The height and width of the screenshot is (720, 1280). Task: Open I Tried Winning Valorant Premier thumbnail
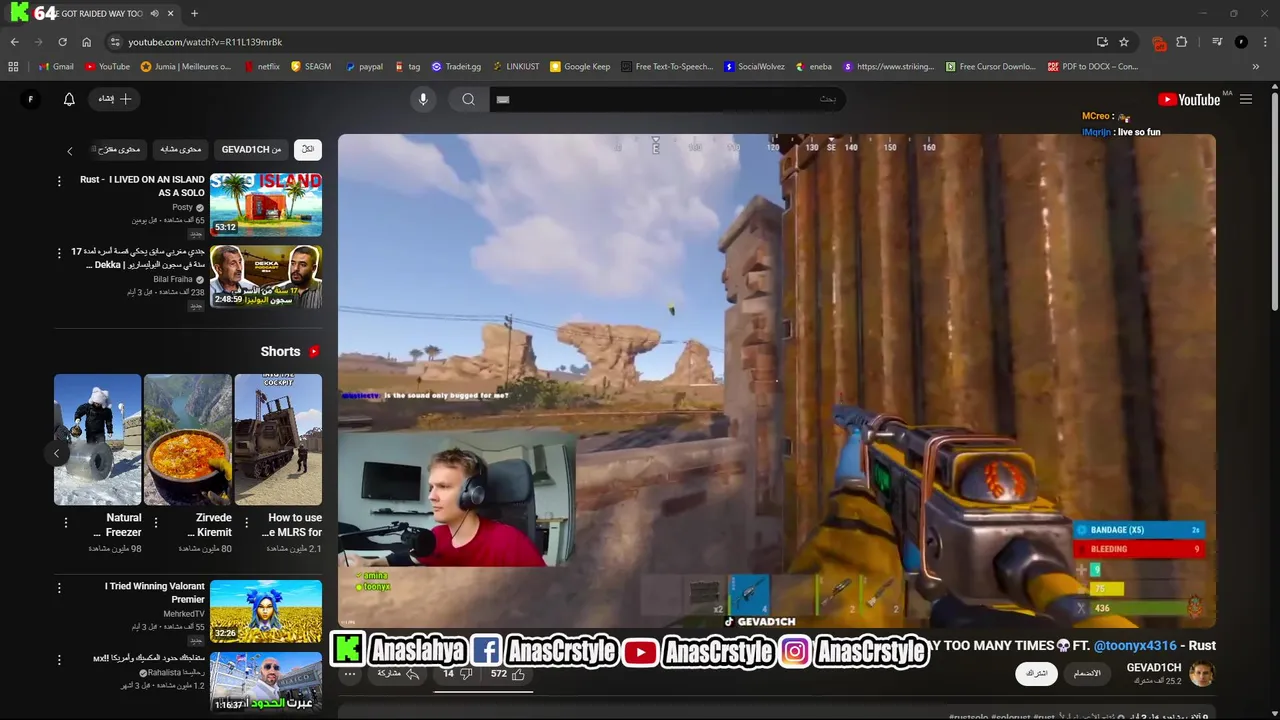tap(266, 611)
